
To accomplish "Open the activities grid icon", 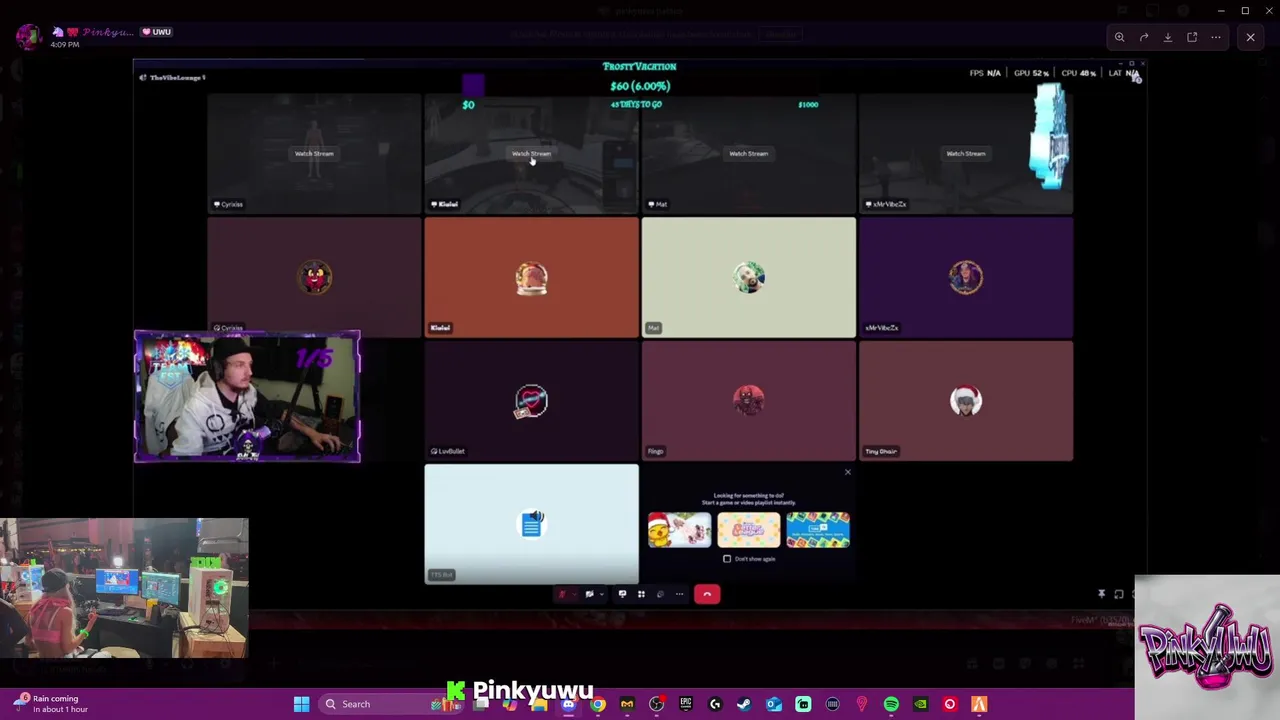I will [x=641, y=594].
